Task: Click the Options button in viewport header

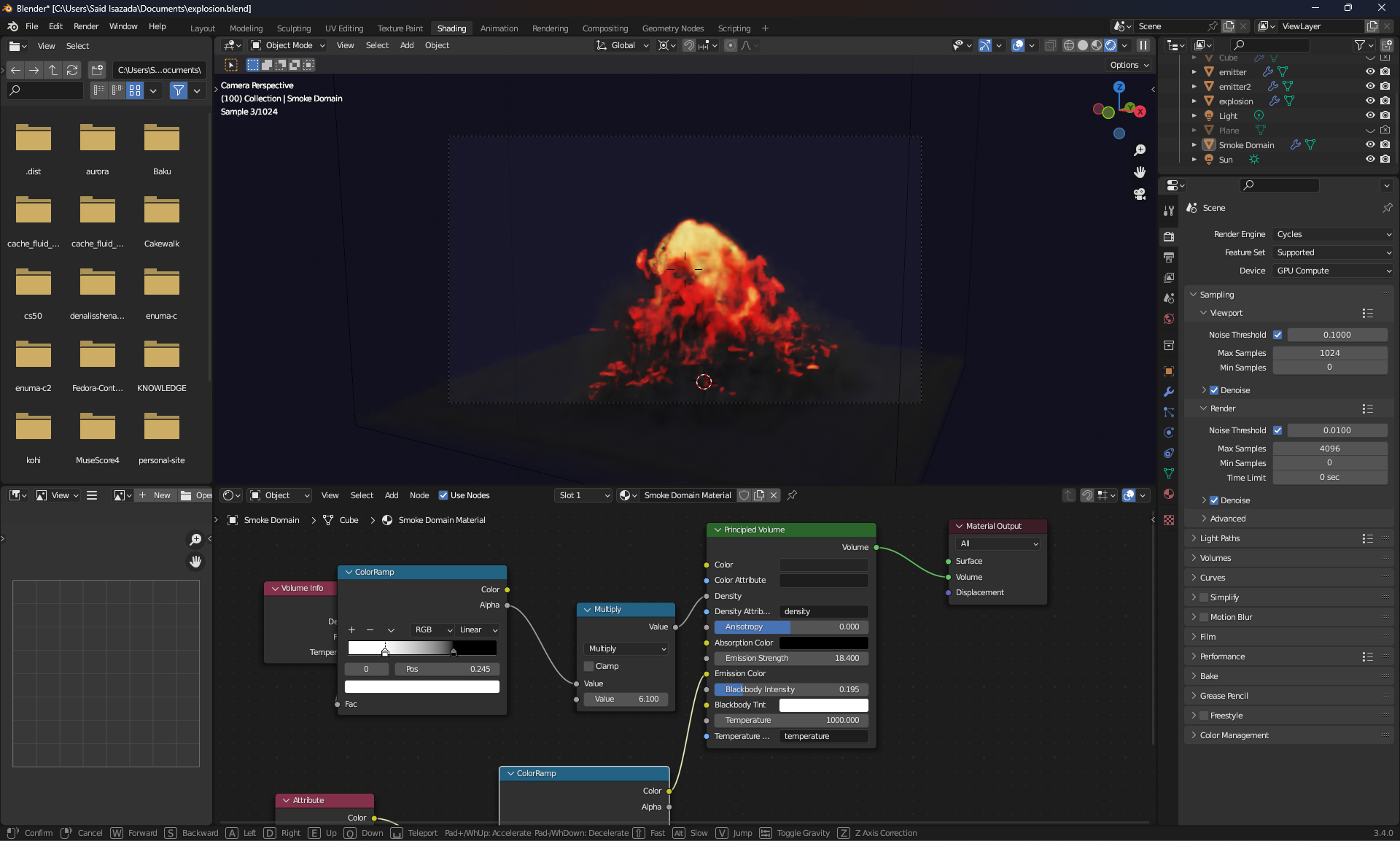Action: tap(1129, 65)
